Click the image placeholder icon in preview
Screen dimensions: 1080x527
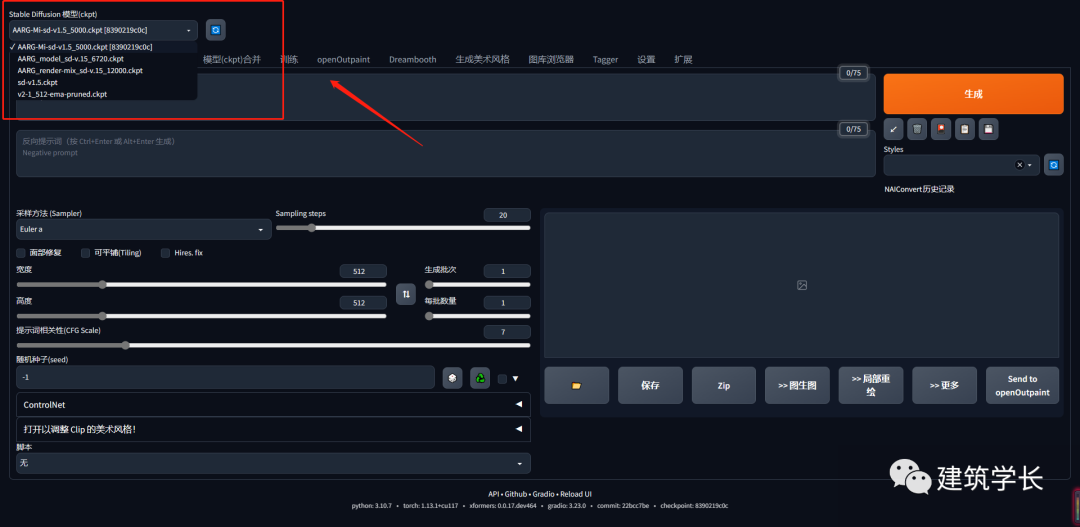click(802, 285)
